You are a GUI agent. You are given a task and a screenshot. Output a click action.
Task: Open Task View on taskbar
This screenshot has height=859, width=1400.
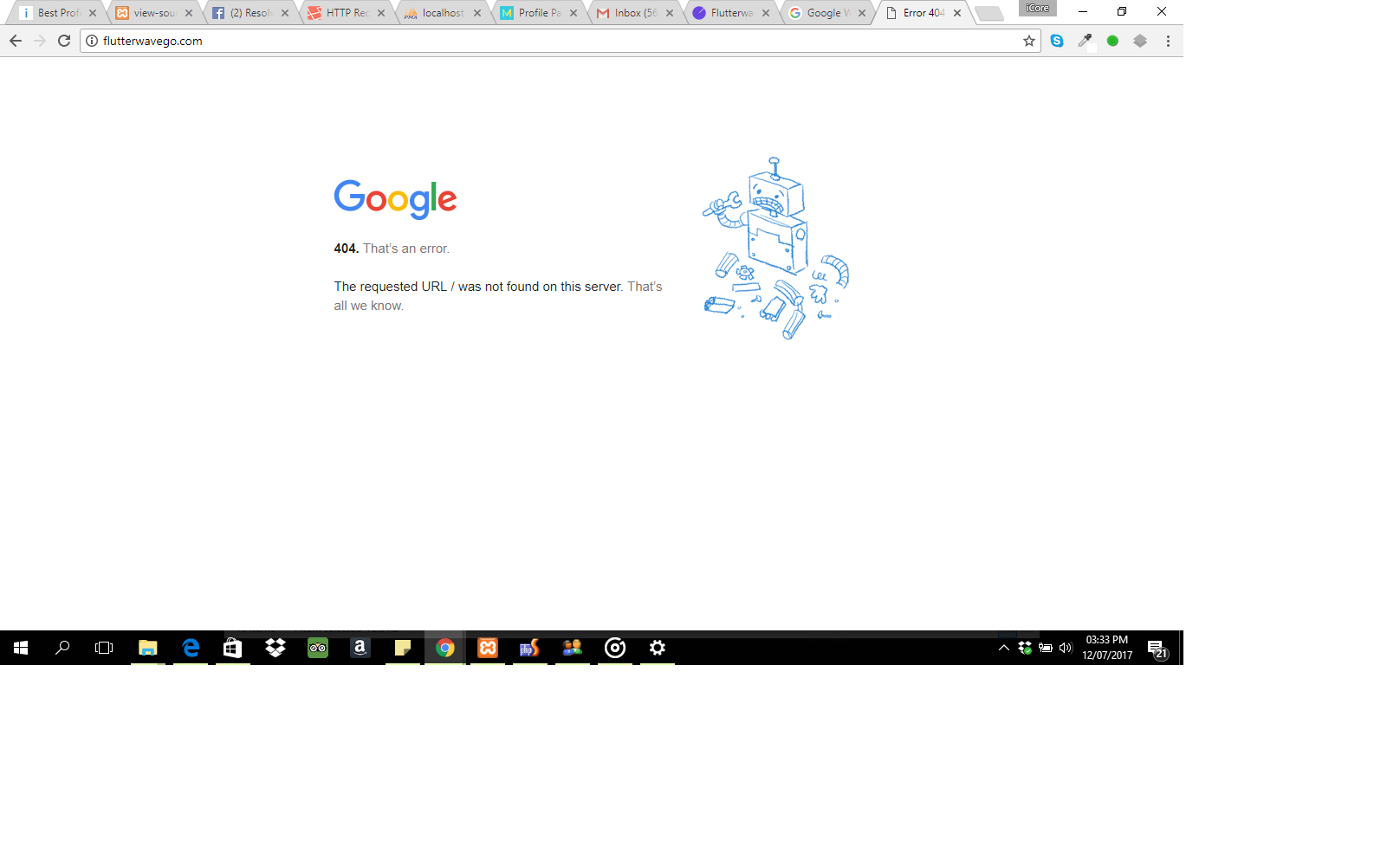[104, 648]
